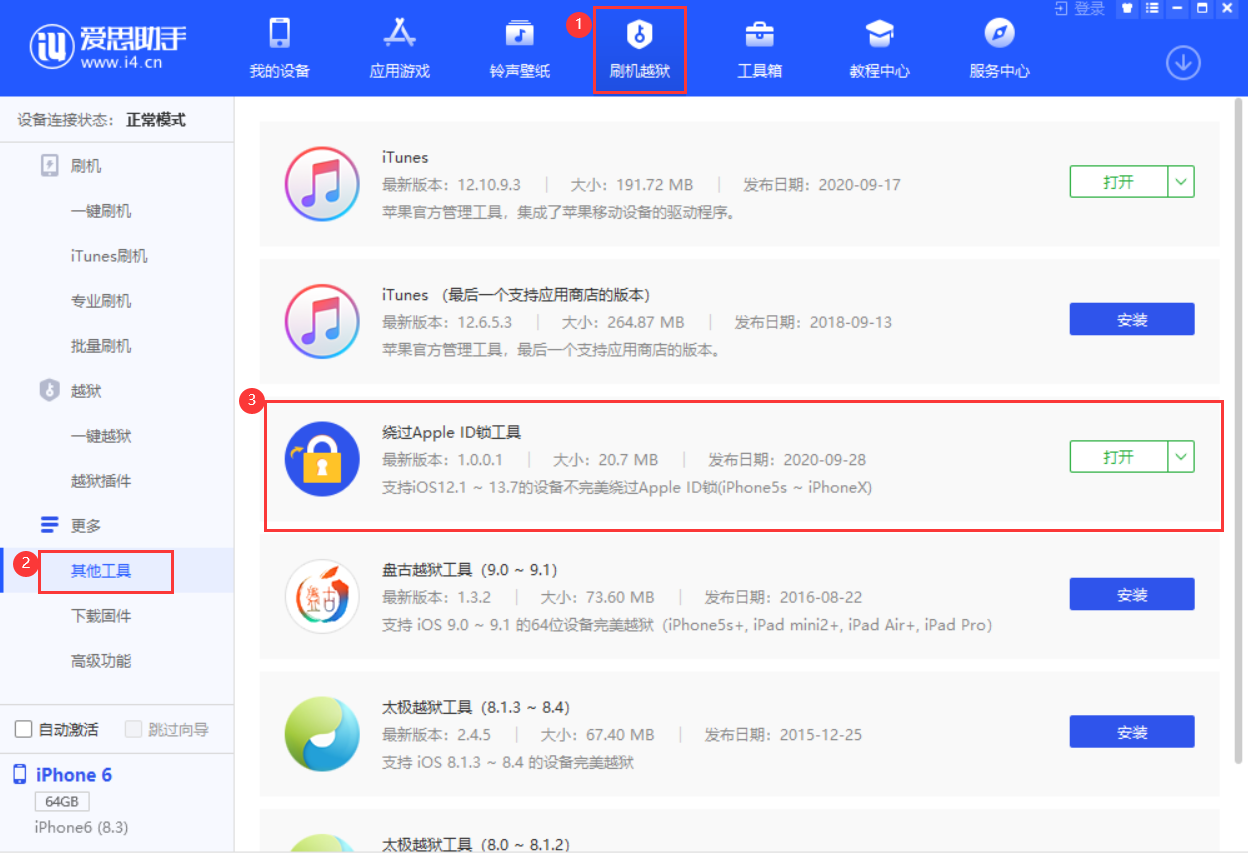1248x863 pixels.
Task: Select the 刷机越狱 tab
Action: pos(639,48)
